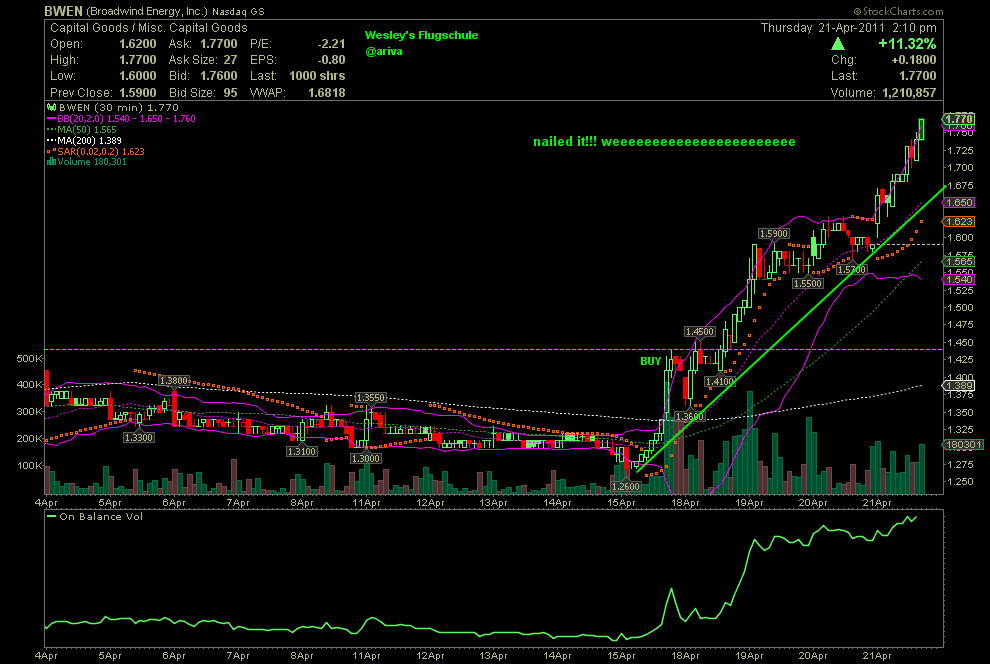Click the 1.5500 price callout
The image size is (990, 664).
[808, 283]
